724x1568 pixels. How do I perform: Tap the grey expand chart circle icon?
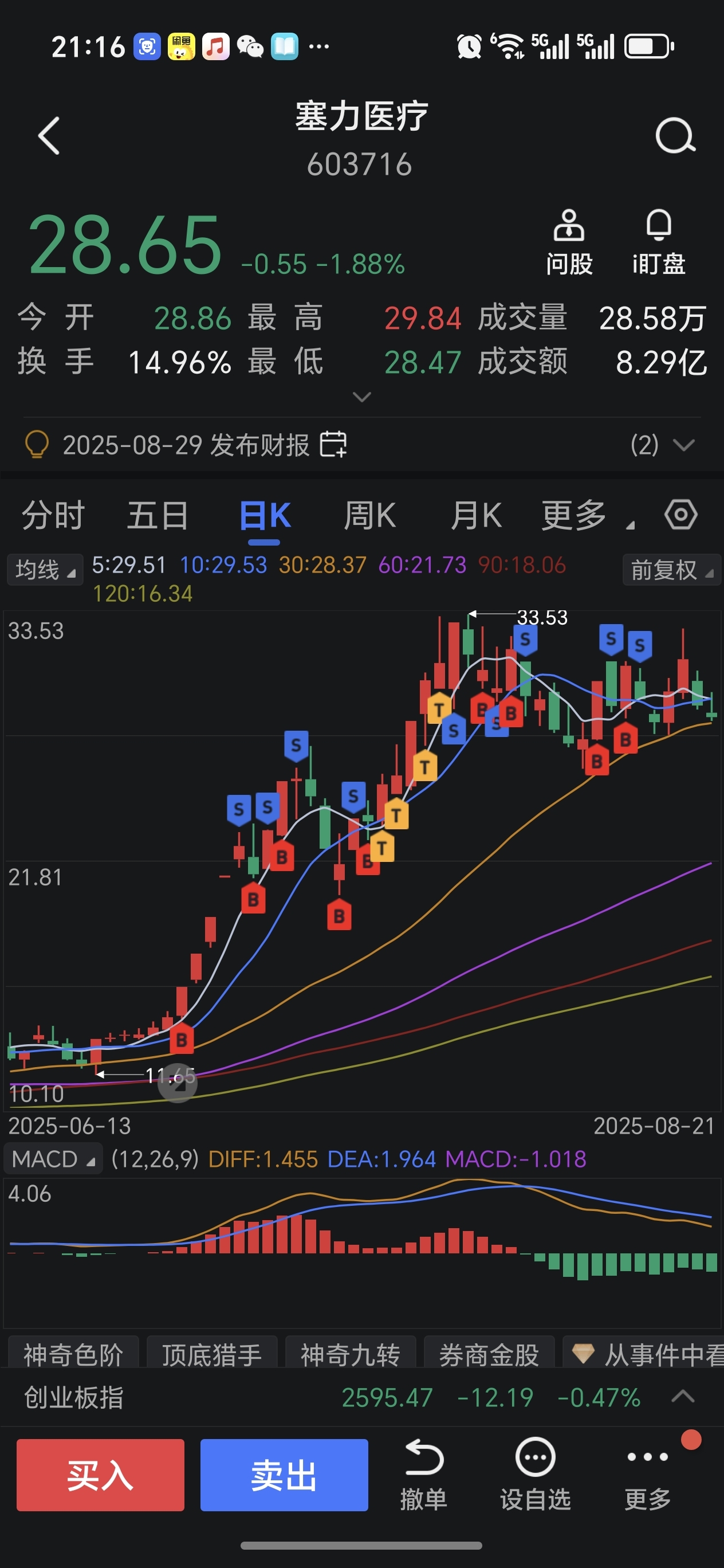(178, 1084)
